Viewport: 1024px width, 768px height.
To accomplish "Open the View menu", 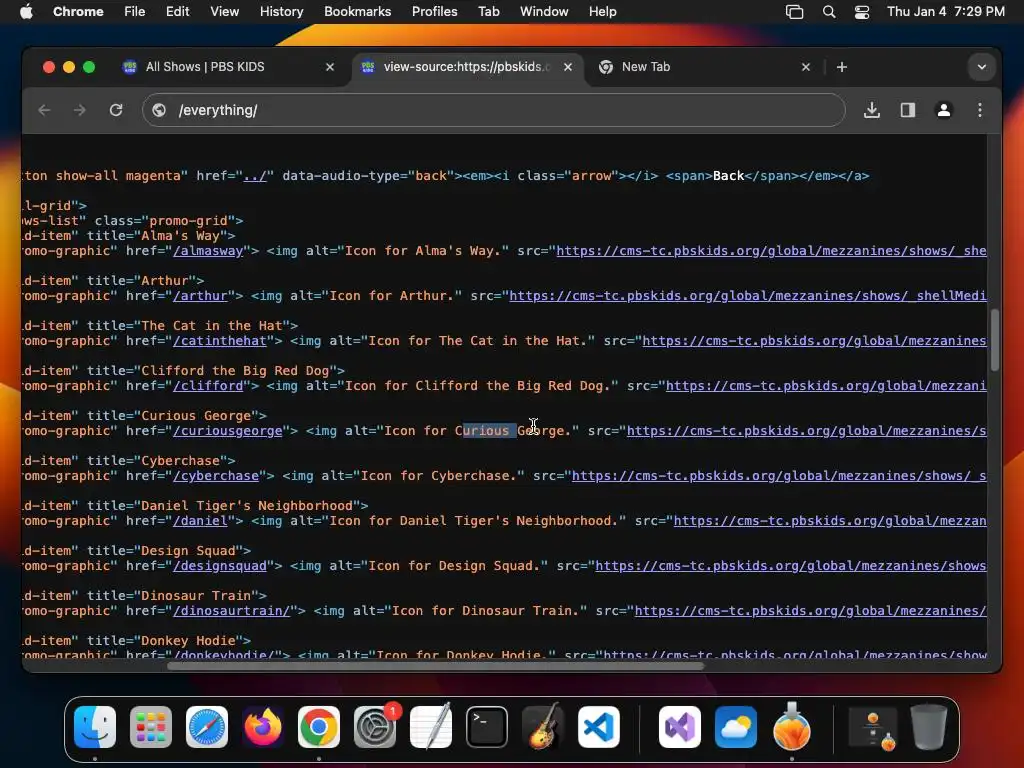I will (225, 12).
